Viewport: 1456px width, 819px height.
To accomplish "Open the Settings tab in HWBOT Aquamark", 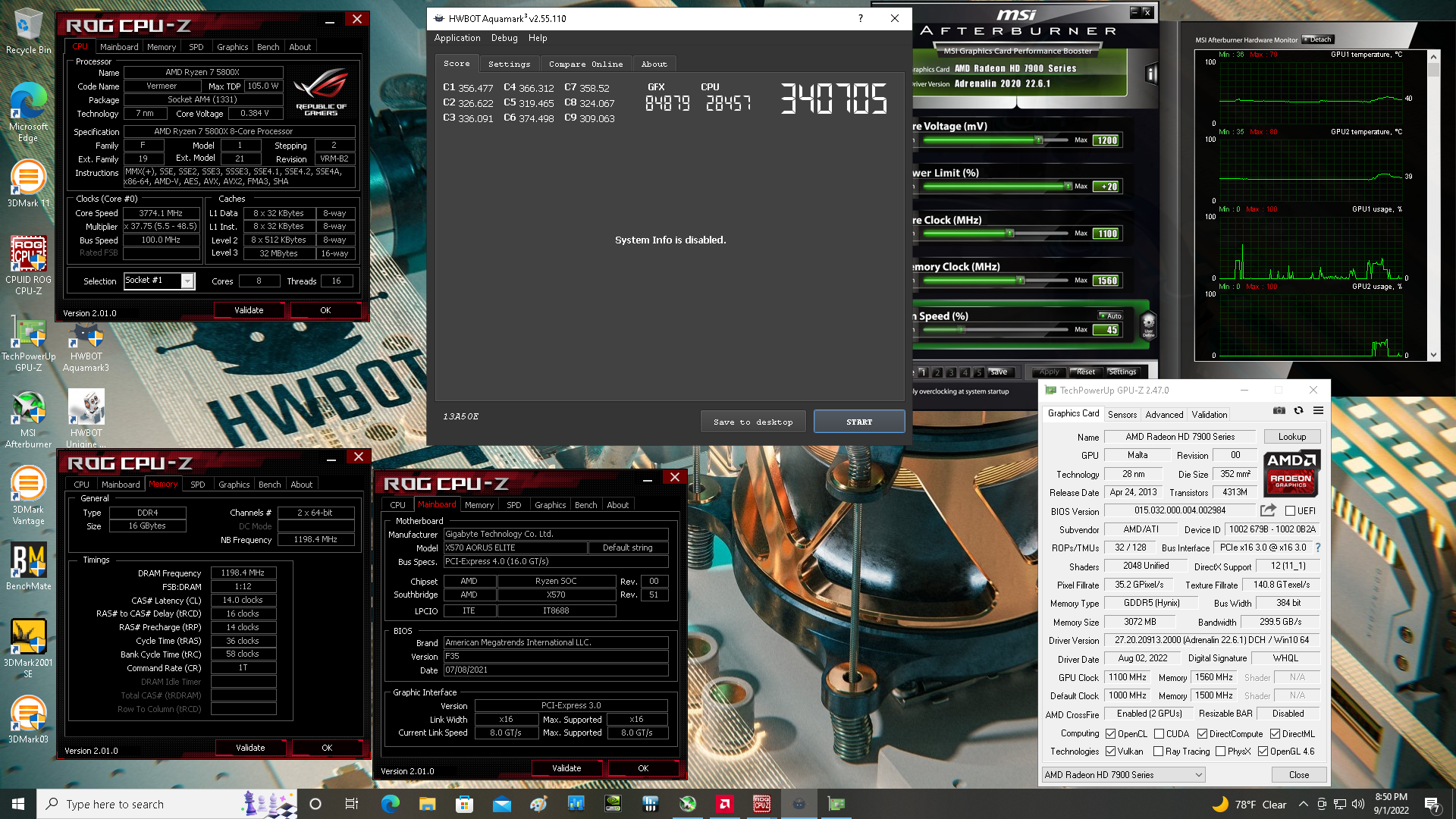I will (x=509, y=64).
